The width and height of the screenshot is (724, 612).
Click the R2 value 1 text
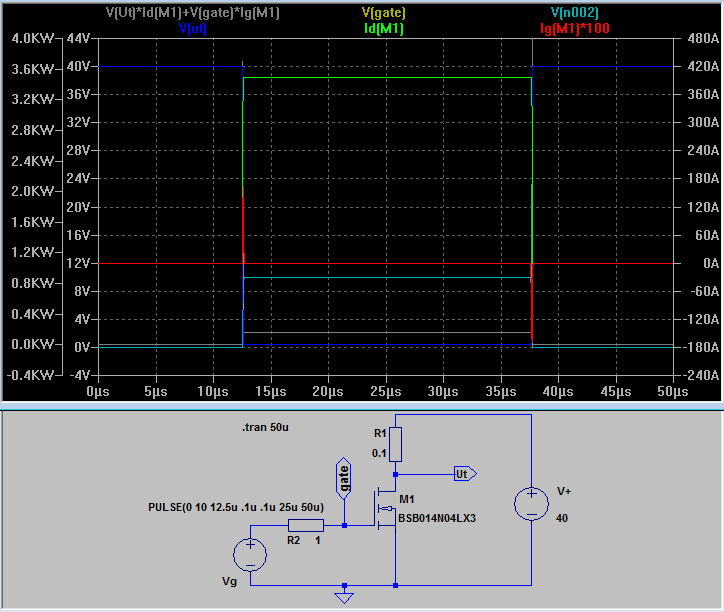point(318,540)
